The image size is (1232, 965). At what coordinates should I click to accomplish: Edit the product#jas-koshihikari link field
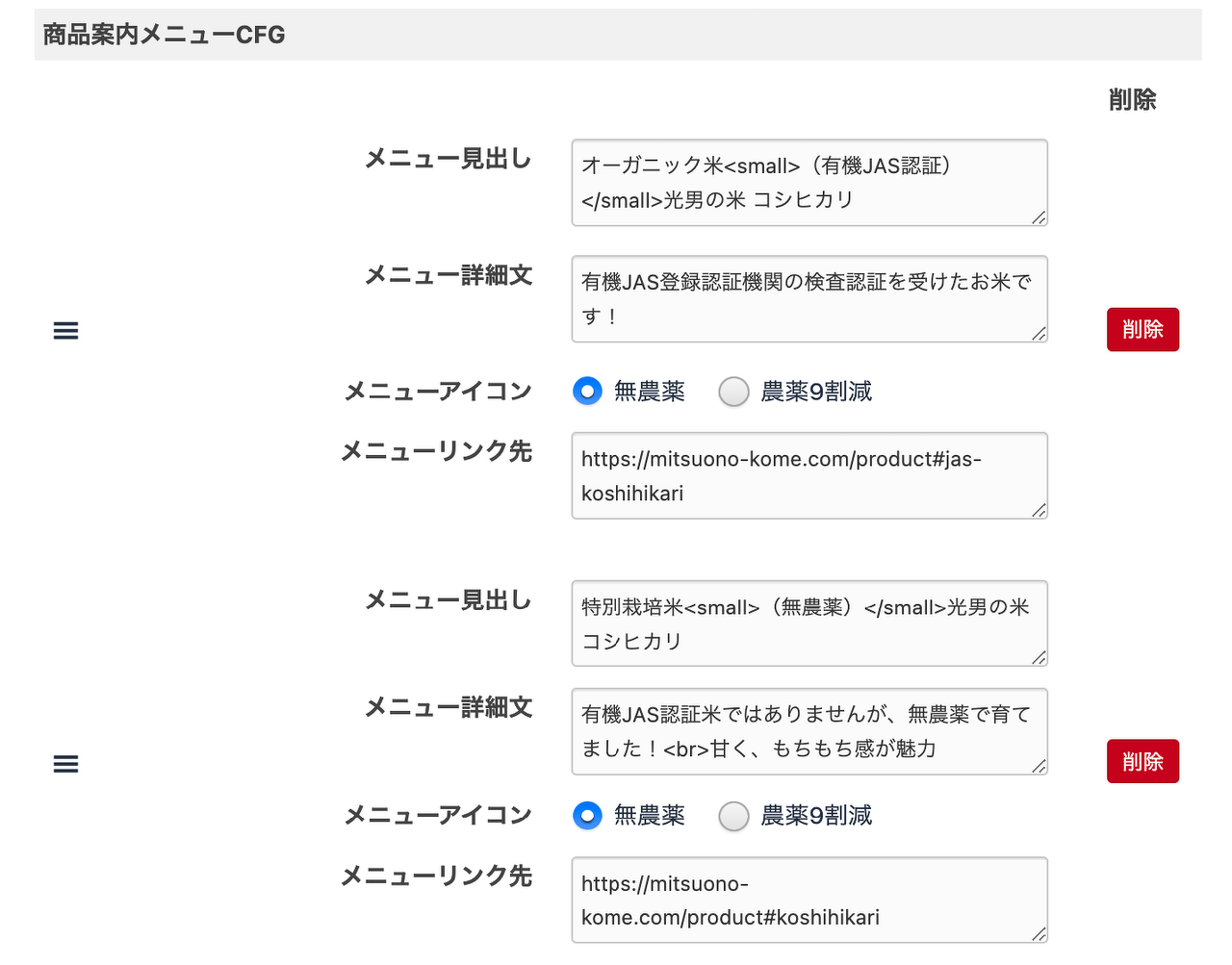pos(808,475)
